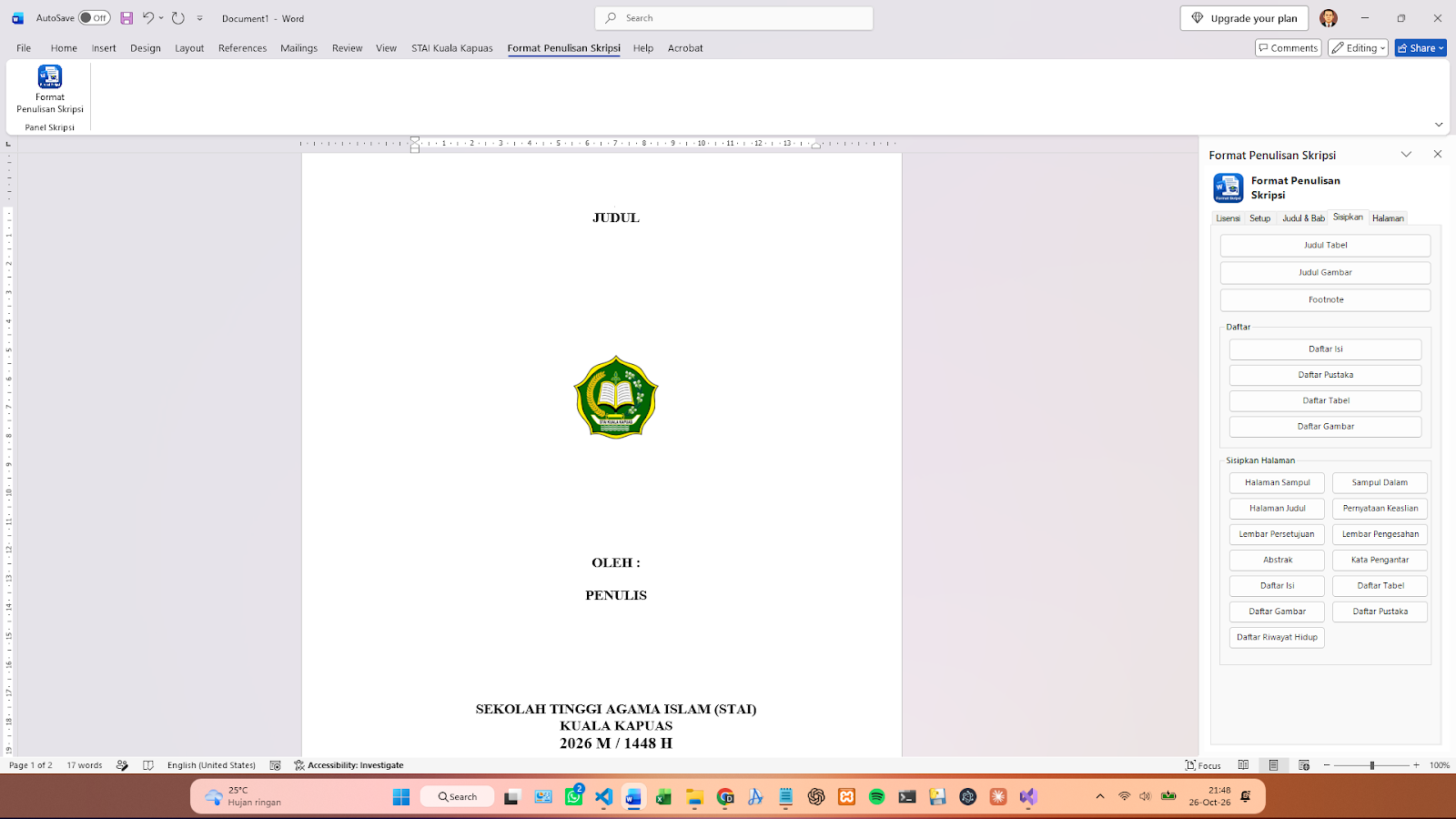
Task: Click the zoom in plus icon
Action: click(1416, 765)
